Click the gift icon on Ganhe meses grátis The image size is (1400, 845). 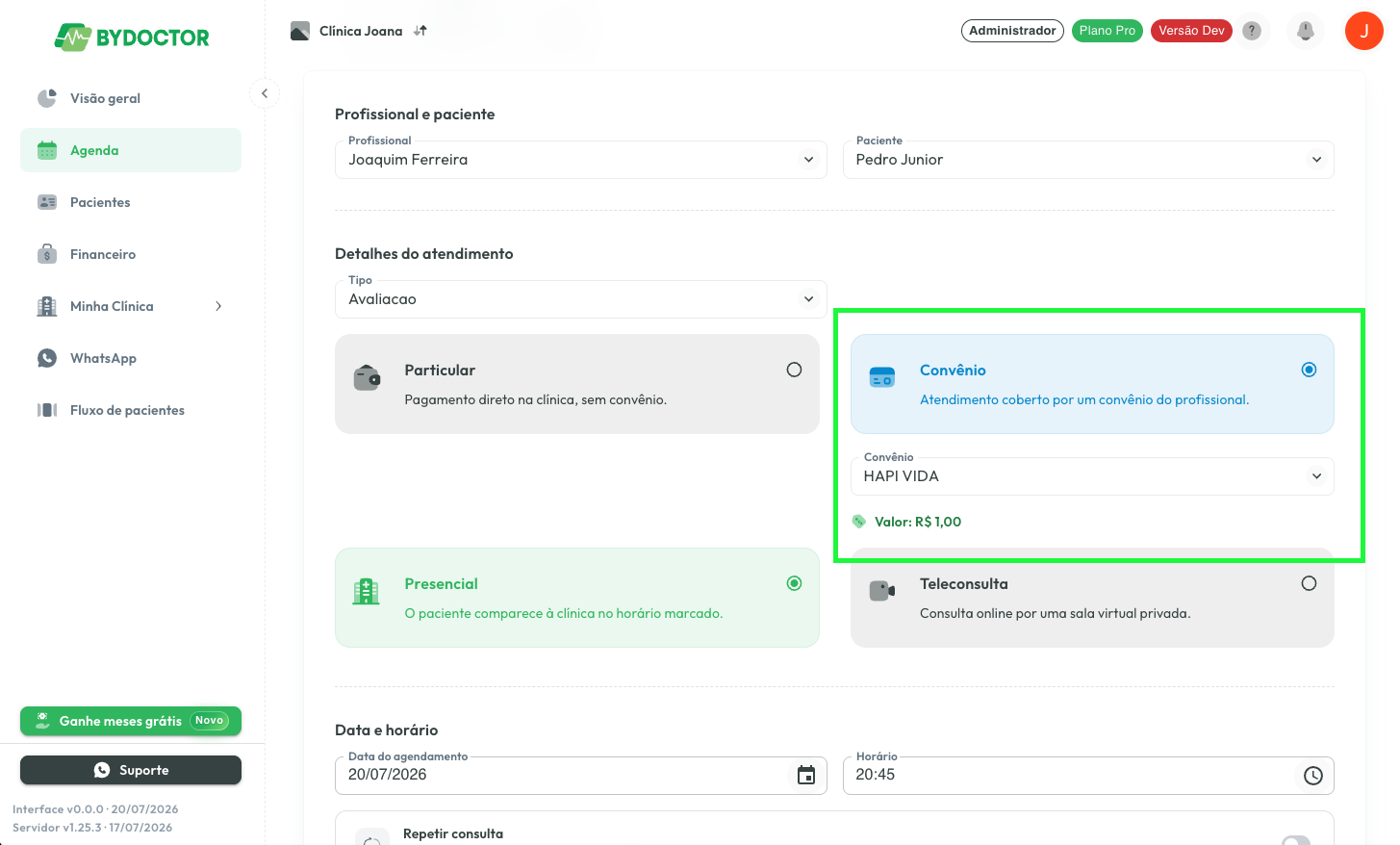[42, 721]
